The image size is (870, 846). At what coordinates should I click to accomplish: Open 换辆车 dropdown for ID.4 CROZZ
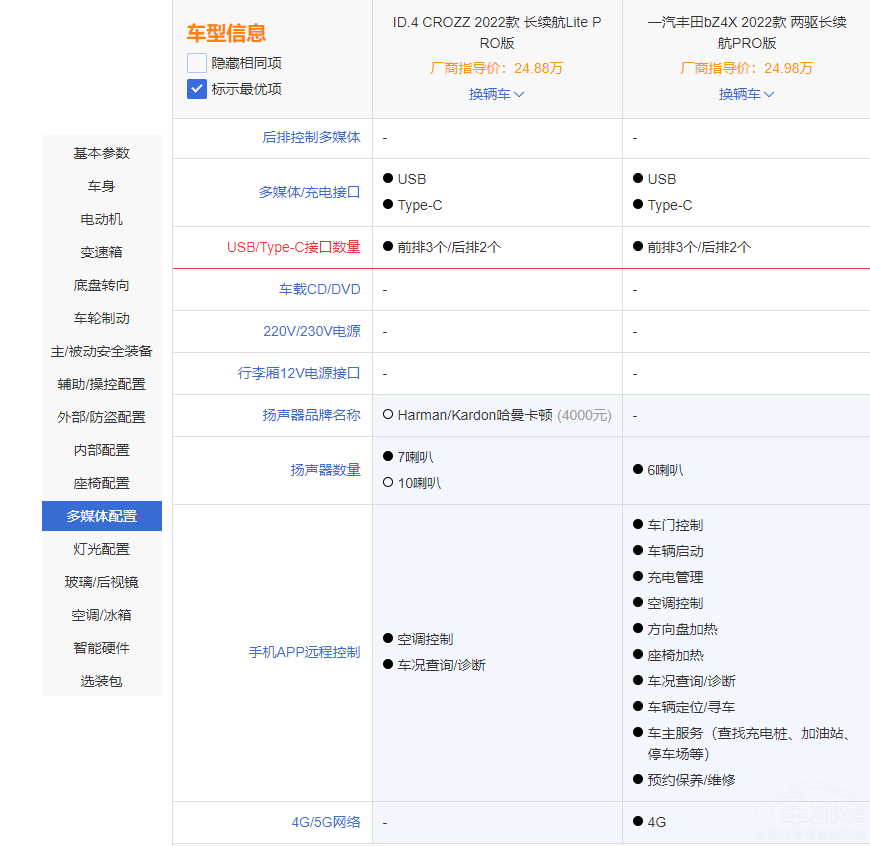[x=496, y=94]
